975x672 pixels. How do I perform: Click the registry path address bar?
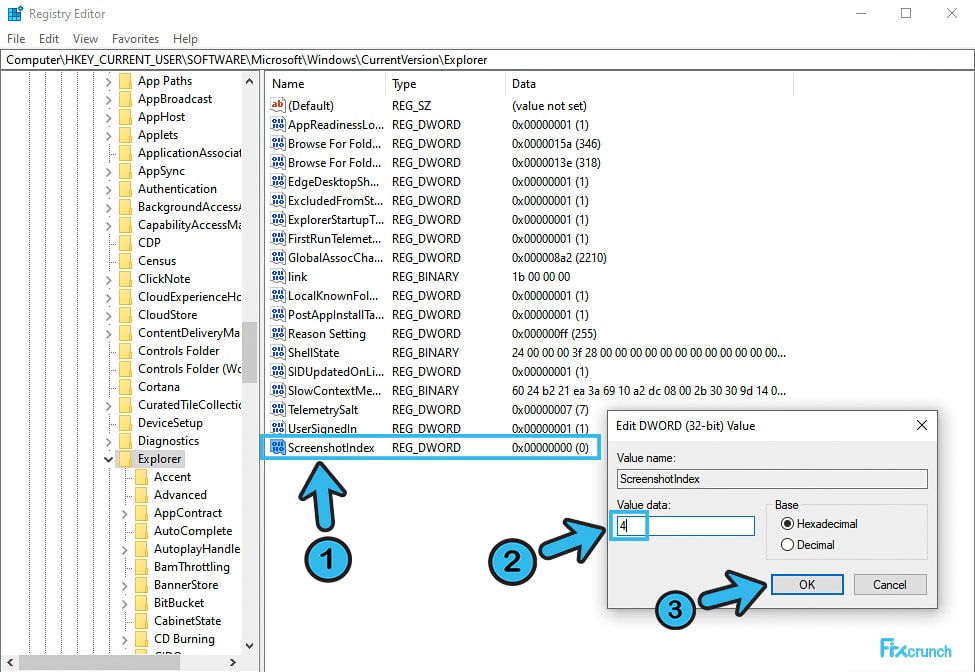[488, 60]
